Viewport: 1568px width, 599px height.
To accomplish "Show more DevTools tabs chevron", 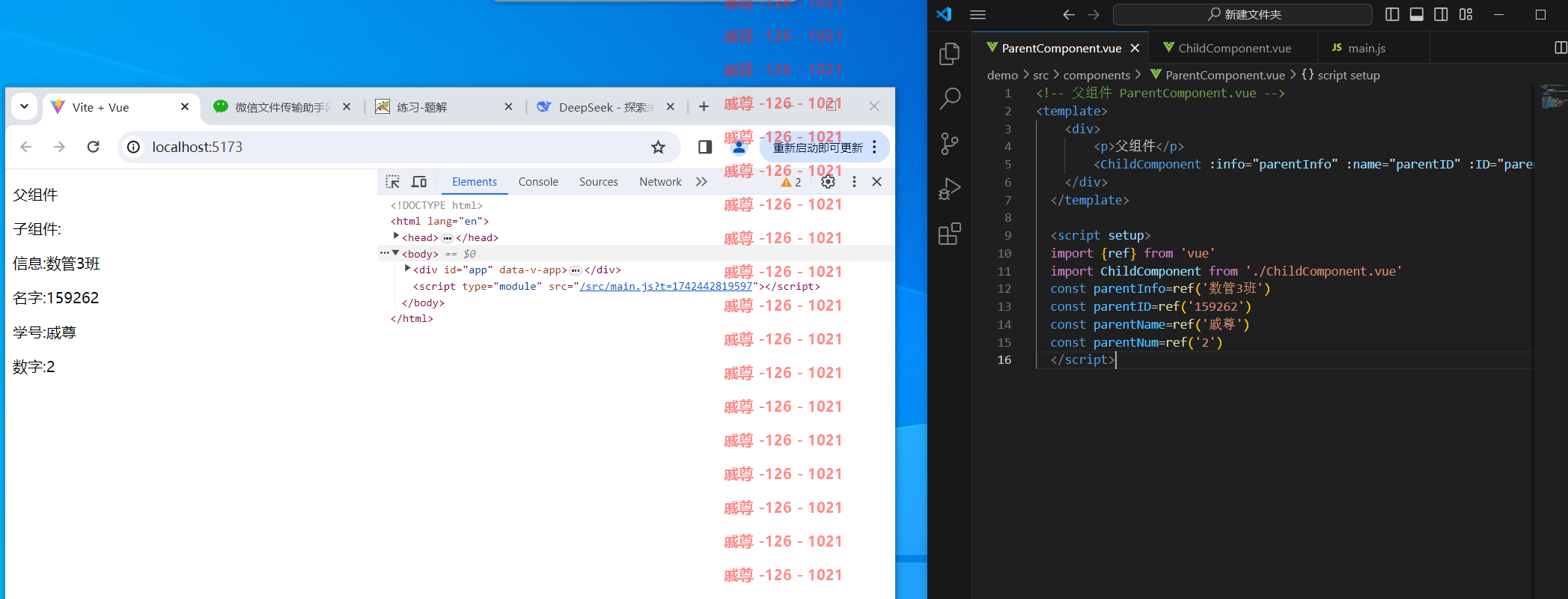I will coord(701,182).
